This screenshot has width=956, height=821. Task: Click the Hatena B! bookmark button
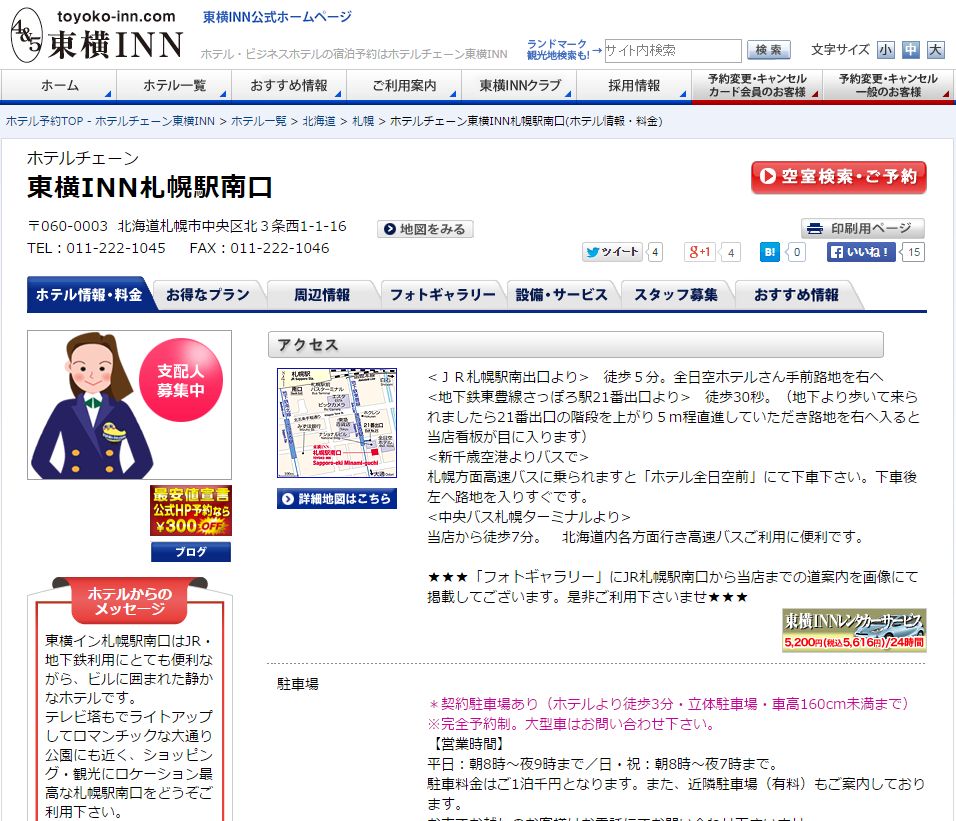(769, 252)
